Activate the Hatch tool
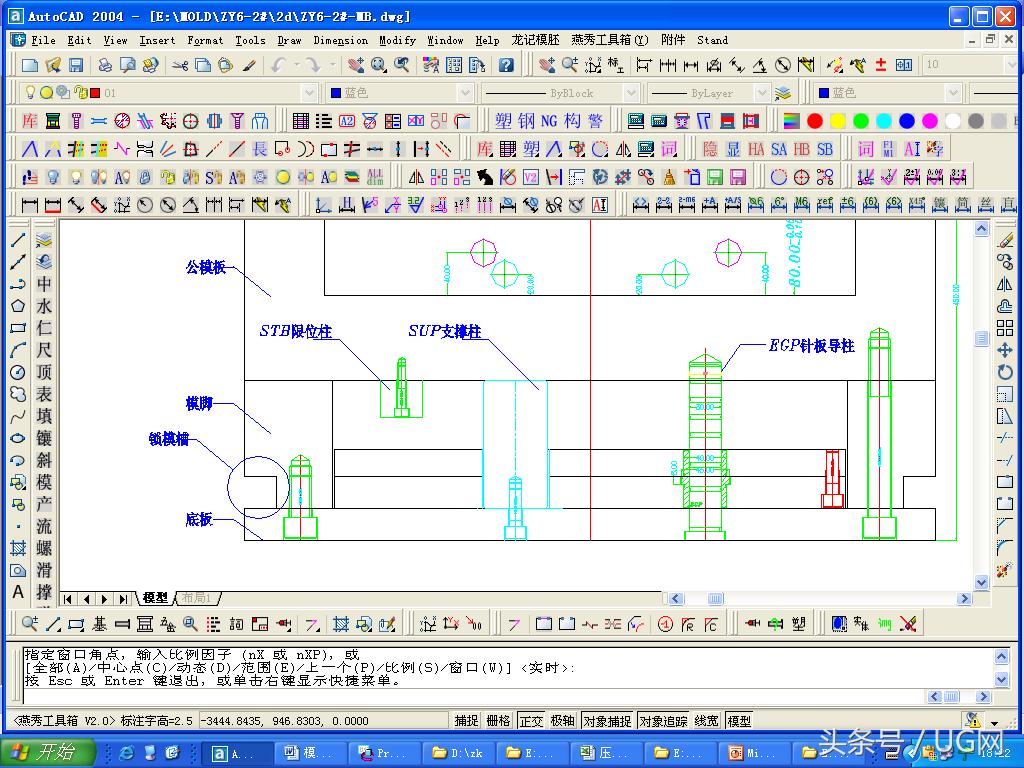The image size is (1024, 768). 18,548
